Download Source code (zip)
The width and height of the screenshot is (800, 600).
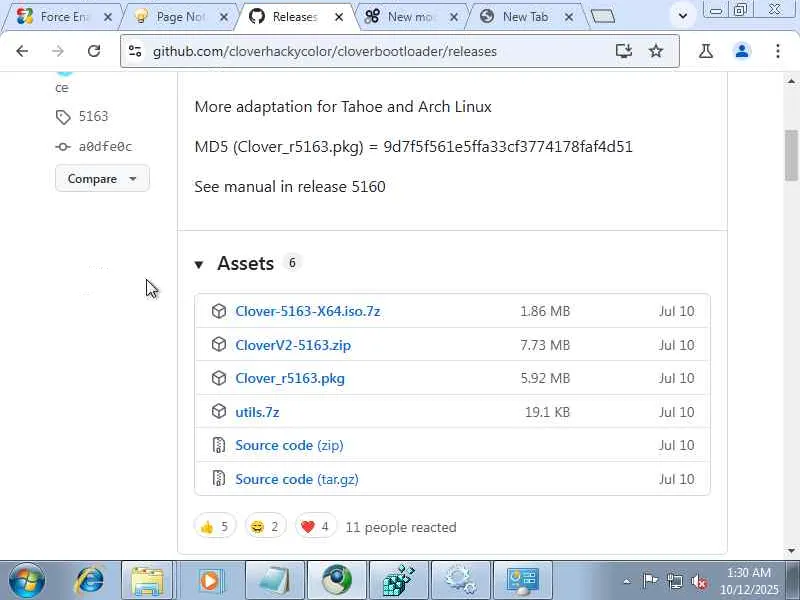click(289, 445)
